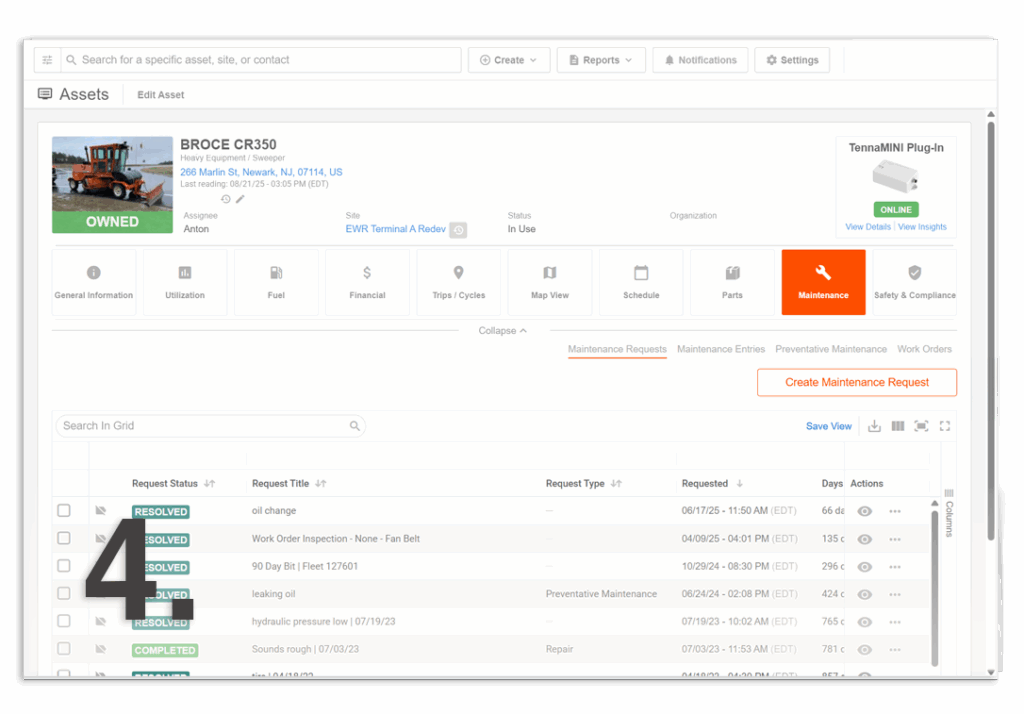
Task: Select the Maintenance section tile
Action: tap(824, 282)
